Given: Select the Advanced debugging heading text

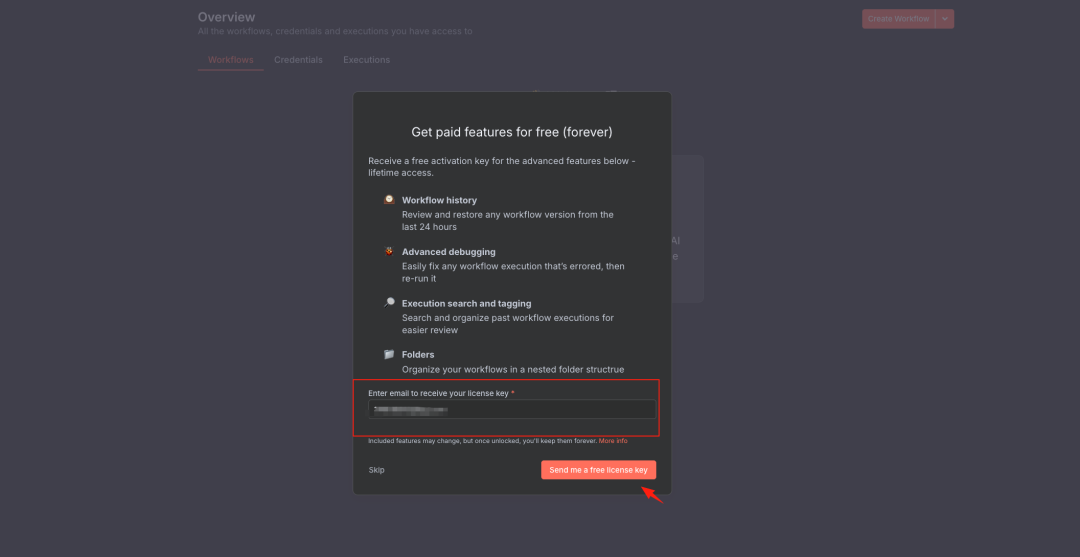Looking at the screenshot, I should pyautogui.click(x=449, y=252).
